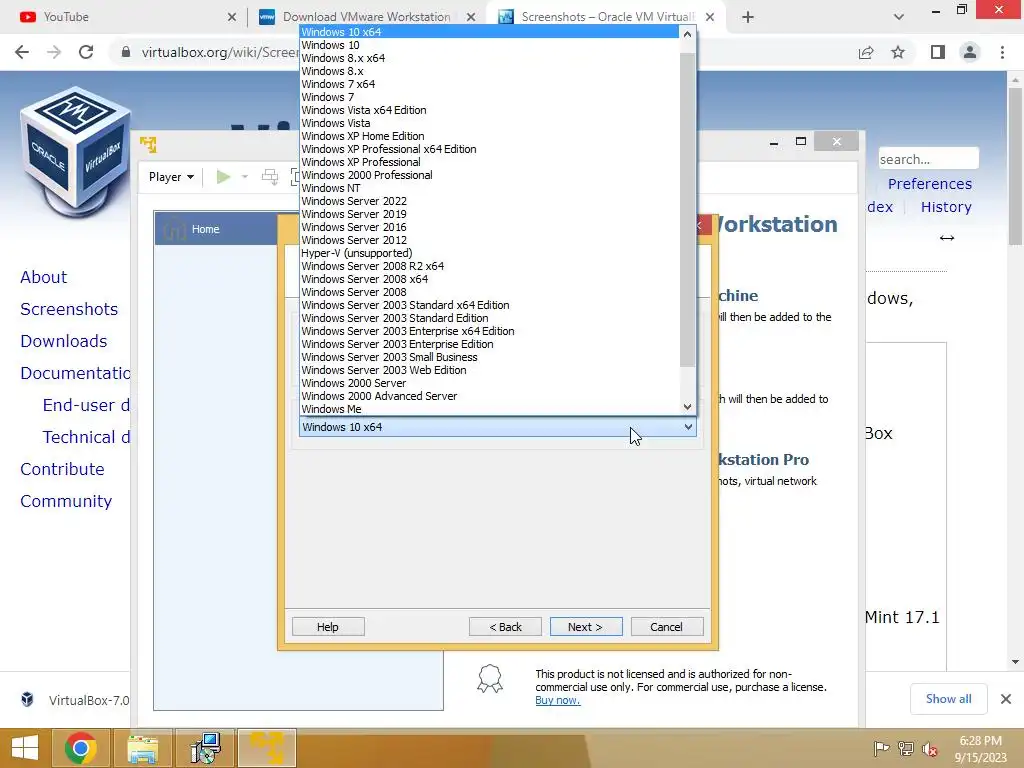This screenshot has width=1024, height=768.
Task: Click the VirtualBox cube logo
Action: point(75,152)
